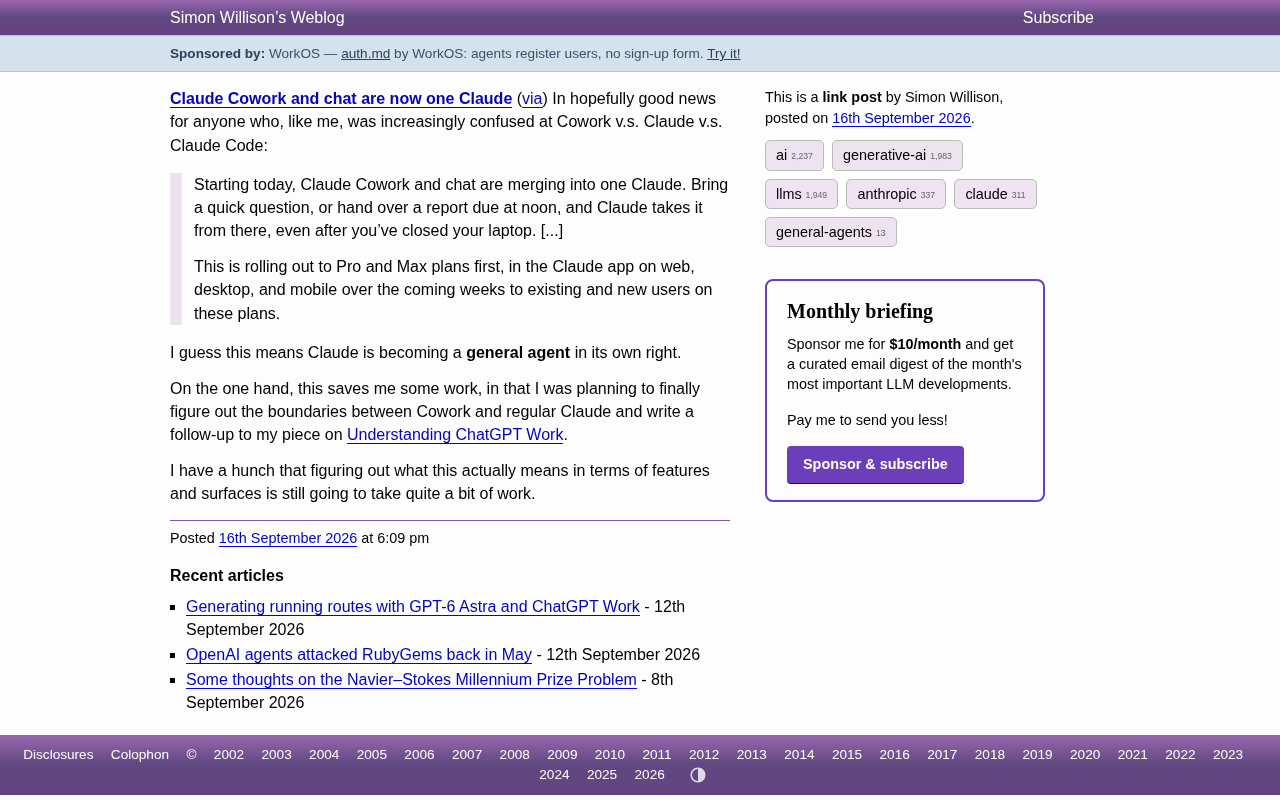The image size is (1280, 800).
Task: Go to the 2012 archive
Action: (x=704, y=755)
